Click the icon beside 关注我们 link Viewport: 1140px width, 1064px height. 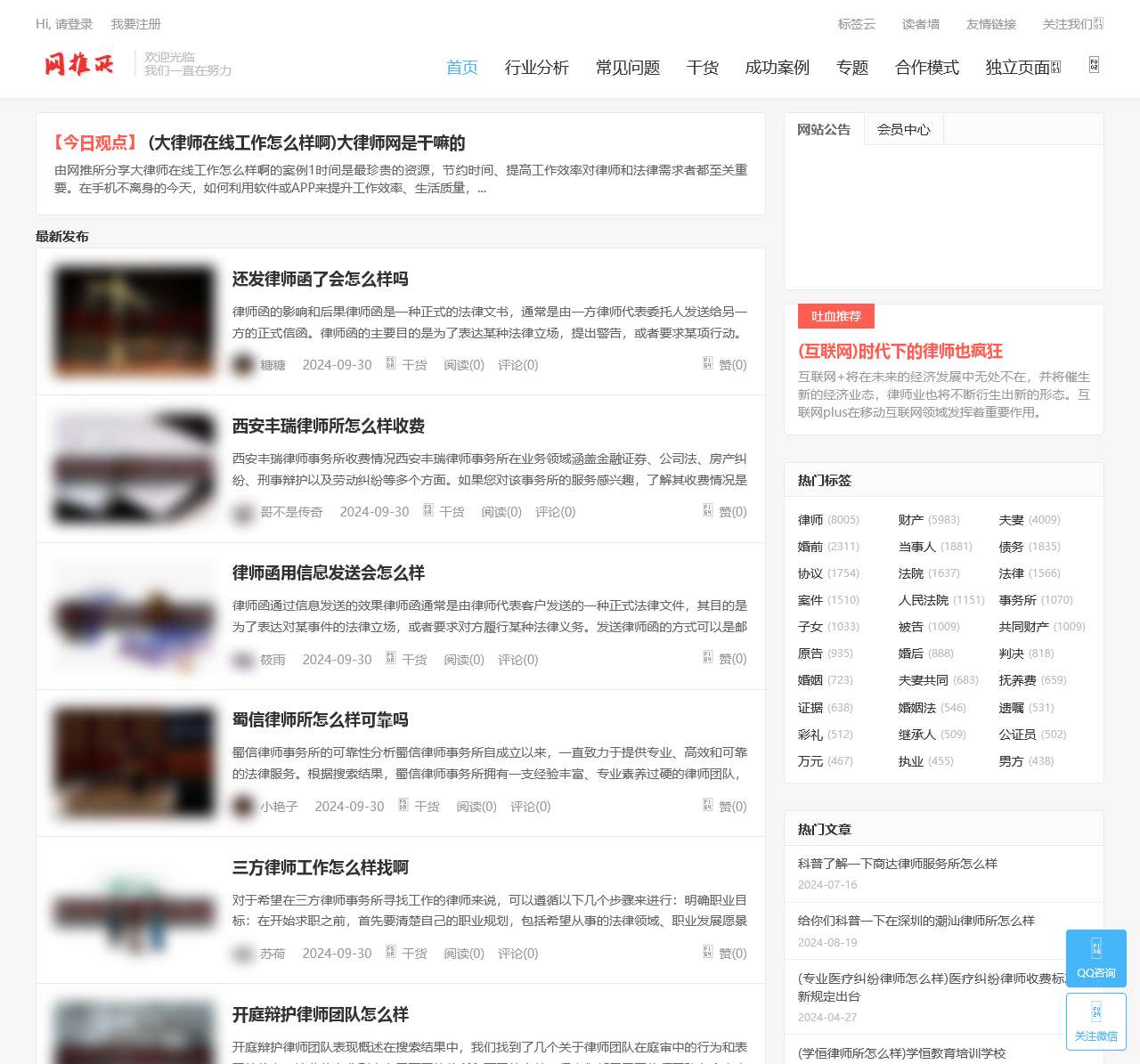(x=1098, y=24)
